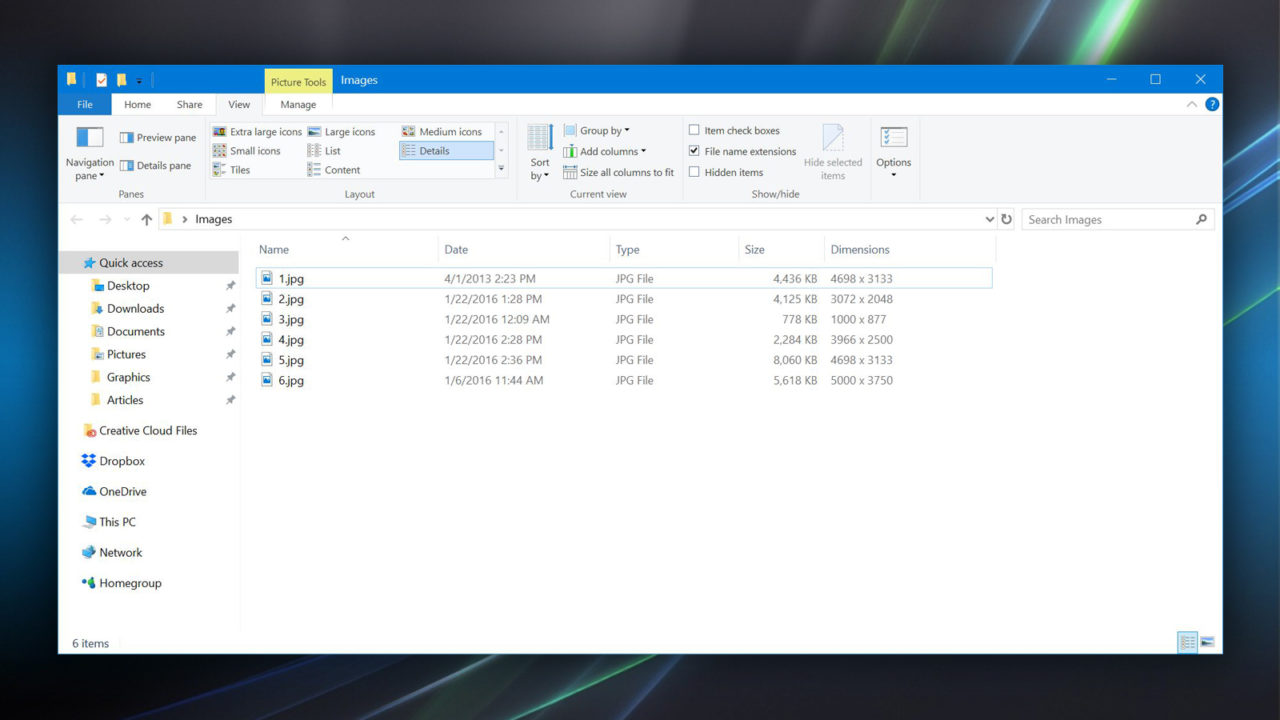Viewport: 1280px width, 720px height.
Task: Click inside the Search Images box
Action: pos(1110,219)
